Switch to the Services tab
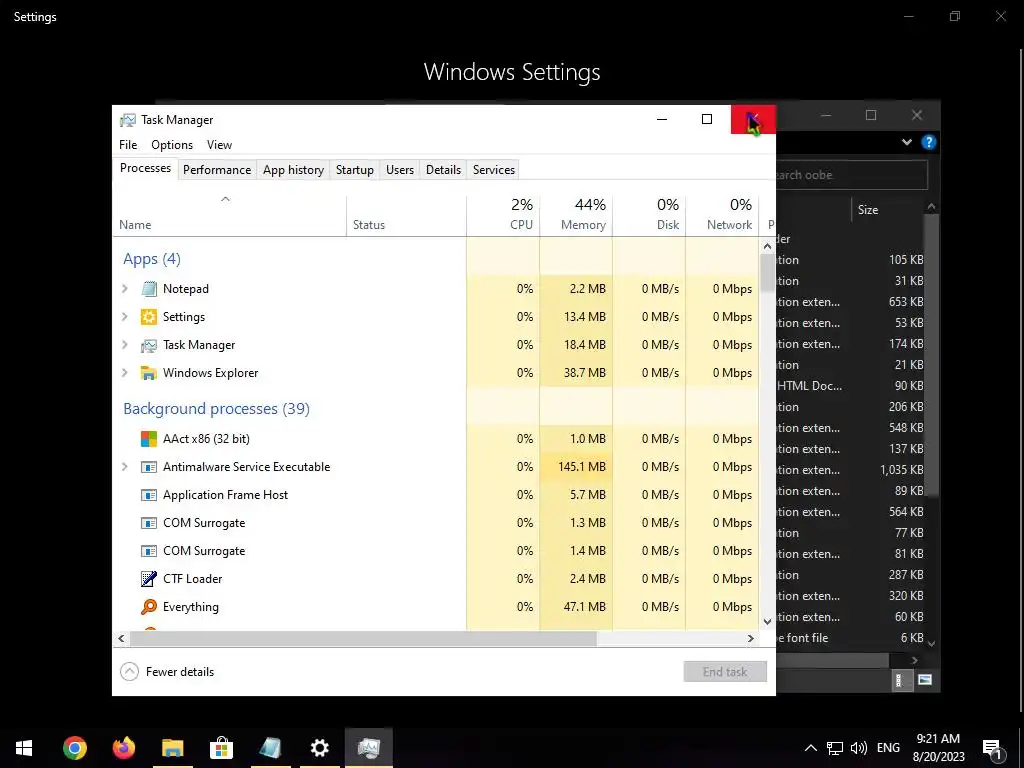Viewport: 1024px width, 768px height. (494, 170)
